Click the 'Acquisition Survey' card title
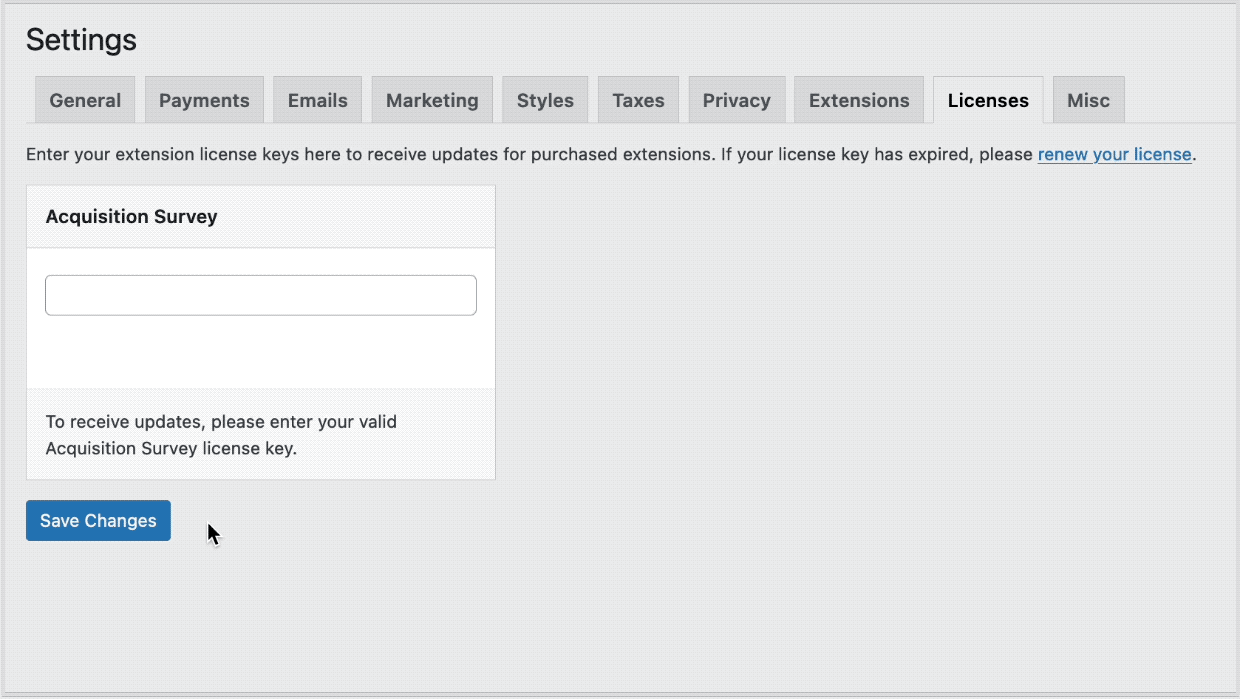 point(132,216)
